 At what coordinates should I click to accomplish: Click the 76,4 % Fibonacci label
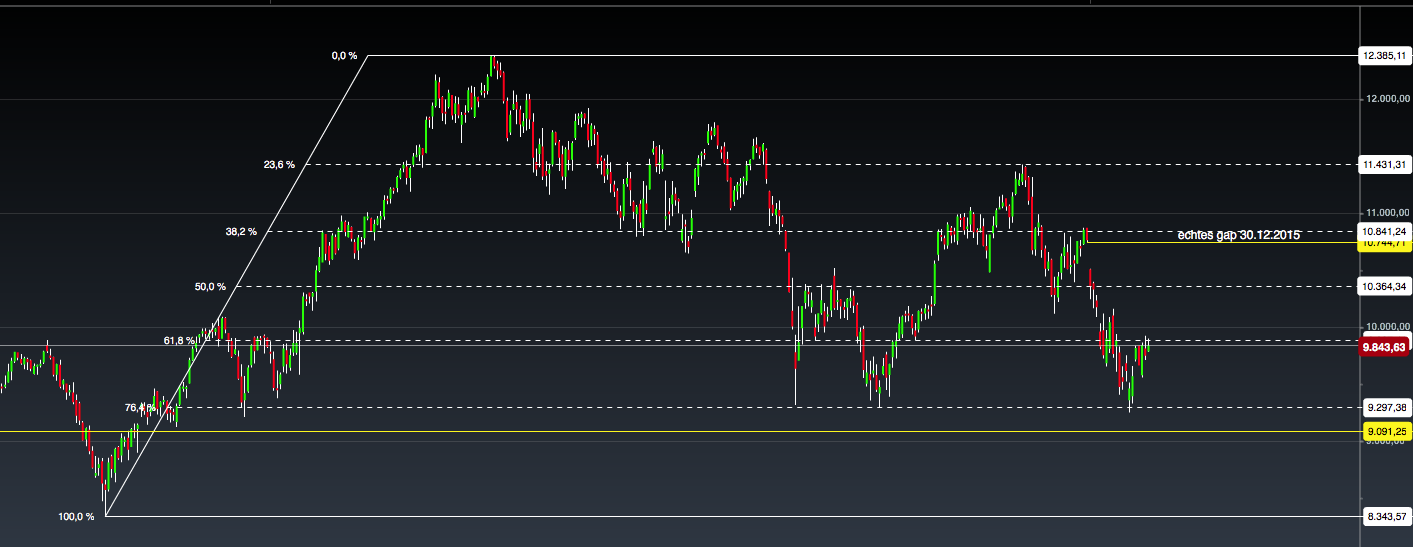click(x=140, y=408)
